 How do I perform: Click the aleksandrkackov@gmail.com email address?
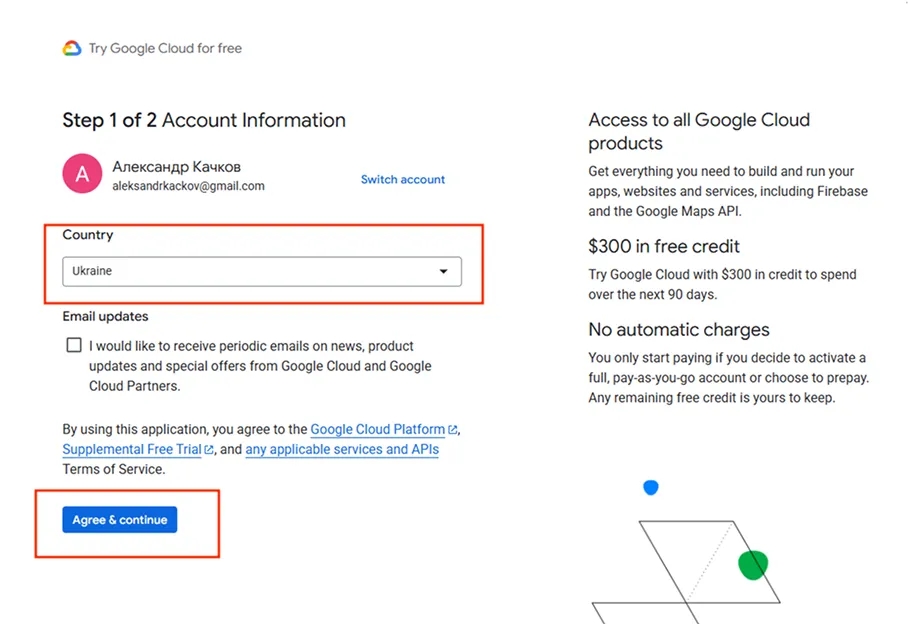tap(188, 186)
